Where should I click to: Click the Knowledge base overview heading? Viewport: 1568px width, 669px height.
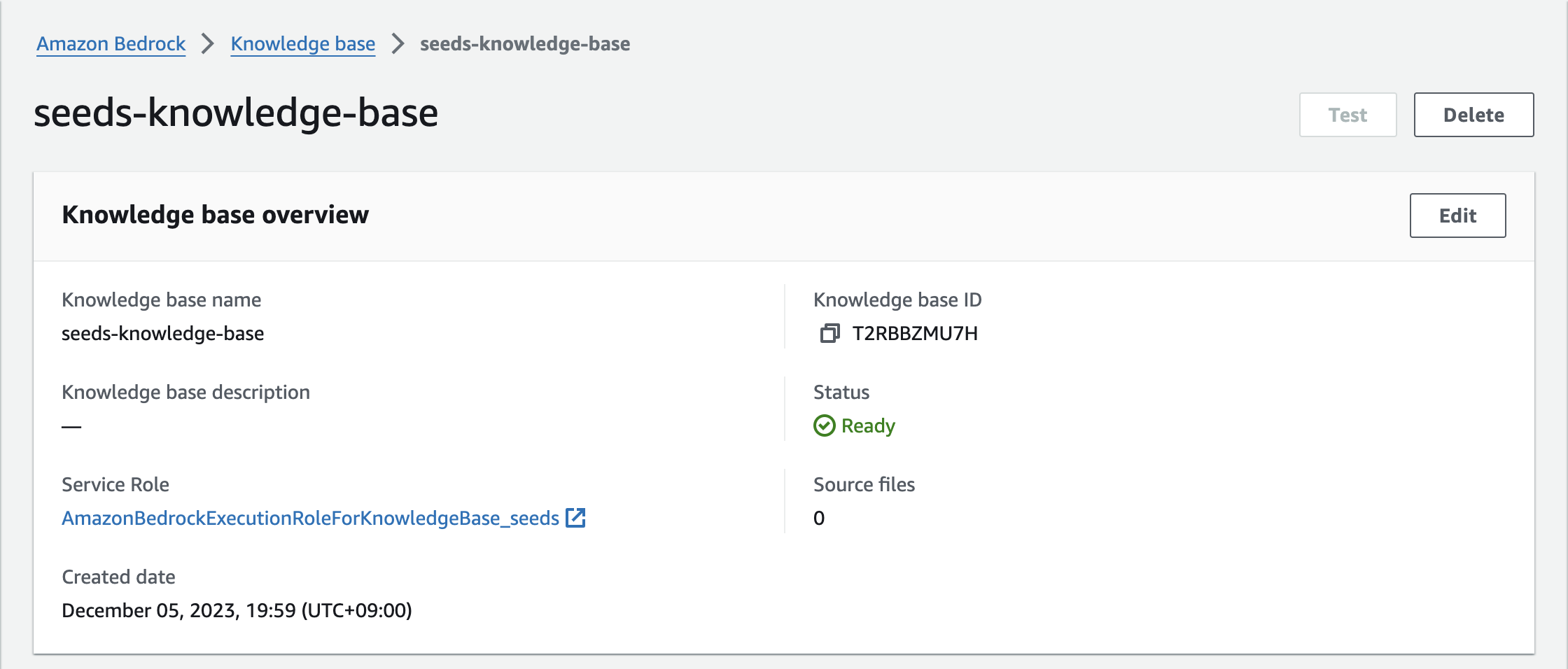[x=215, y=215]
